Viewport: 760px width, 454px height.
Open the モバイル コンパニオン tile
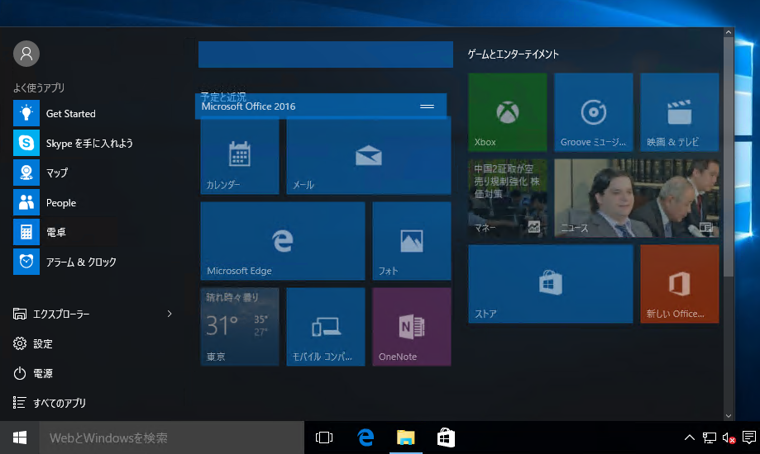tap(326, 327)
